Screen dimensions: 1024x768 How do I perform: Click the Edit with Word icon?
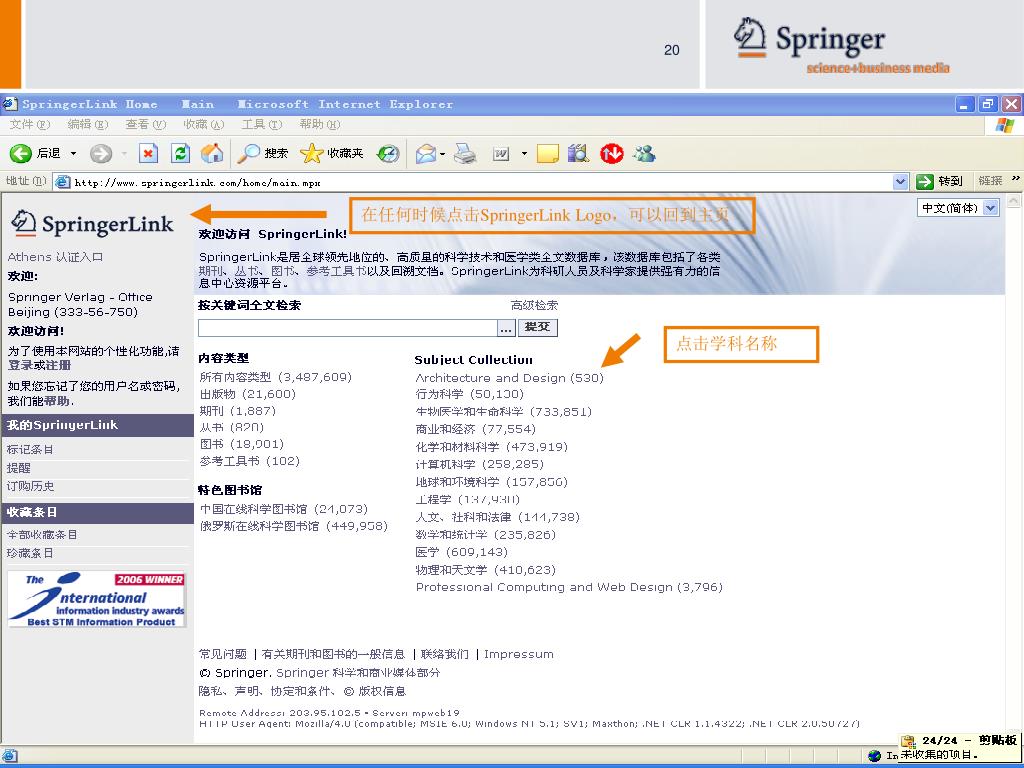tap(501, 154)
